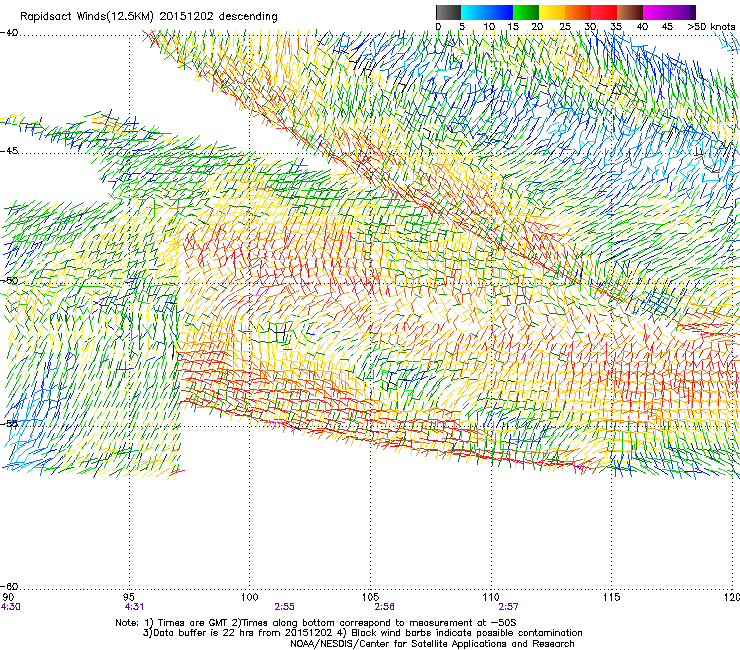The image size is (740, 650).
Task: Click the purple '2:58' overpass time
Action: tap(385, 607)
